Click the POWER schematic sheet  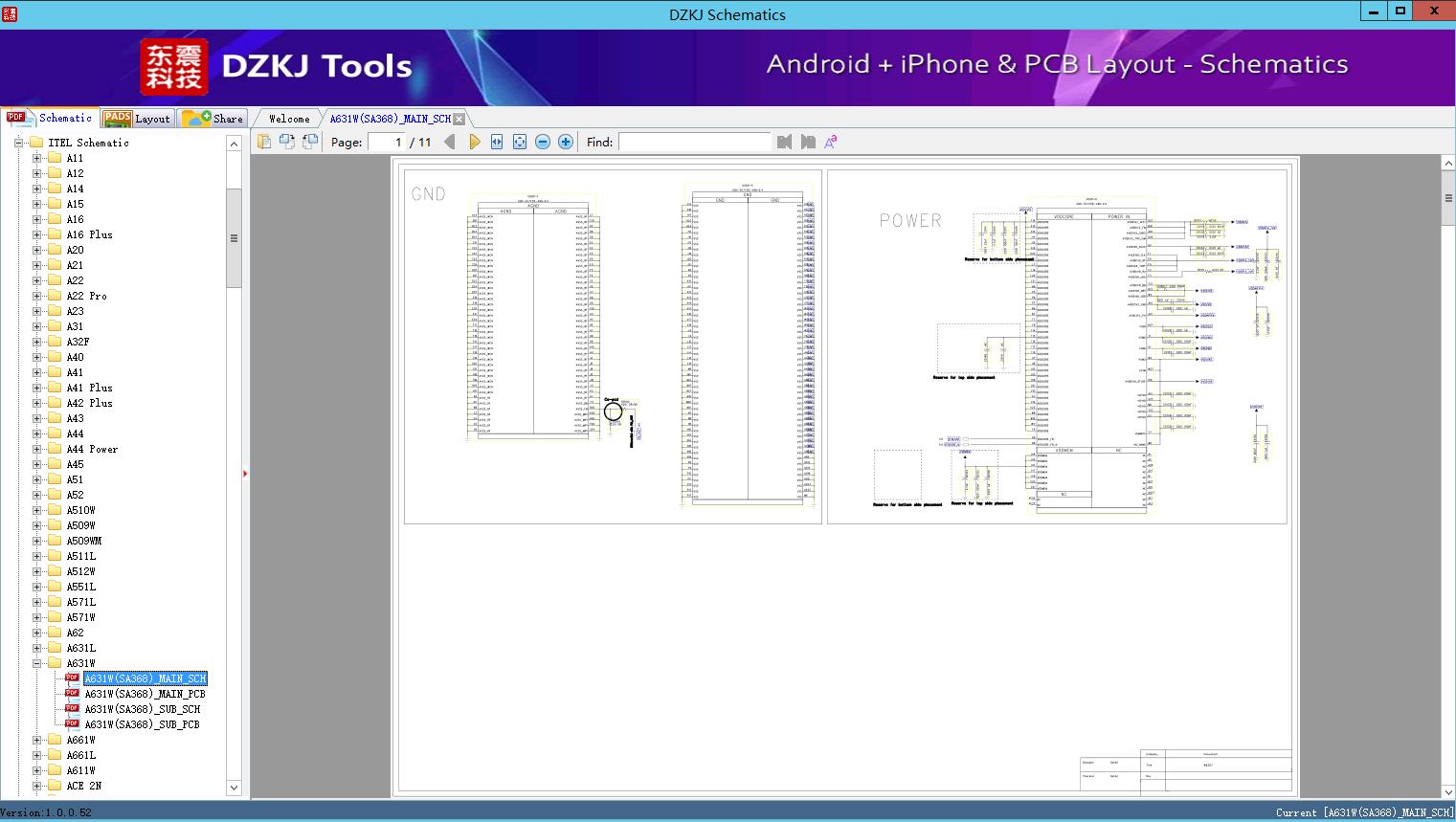[x=1057, y=346]
